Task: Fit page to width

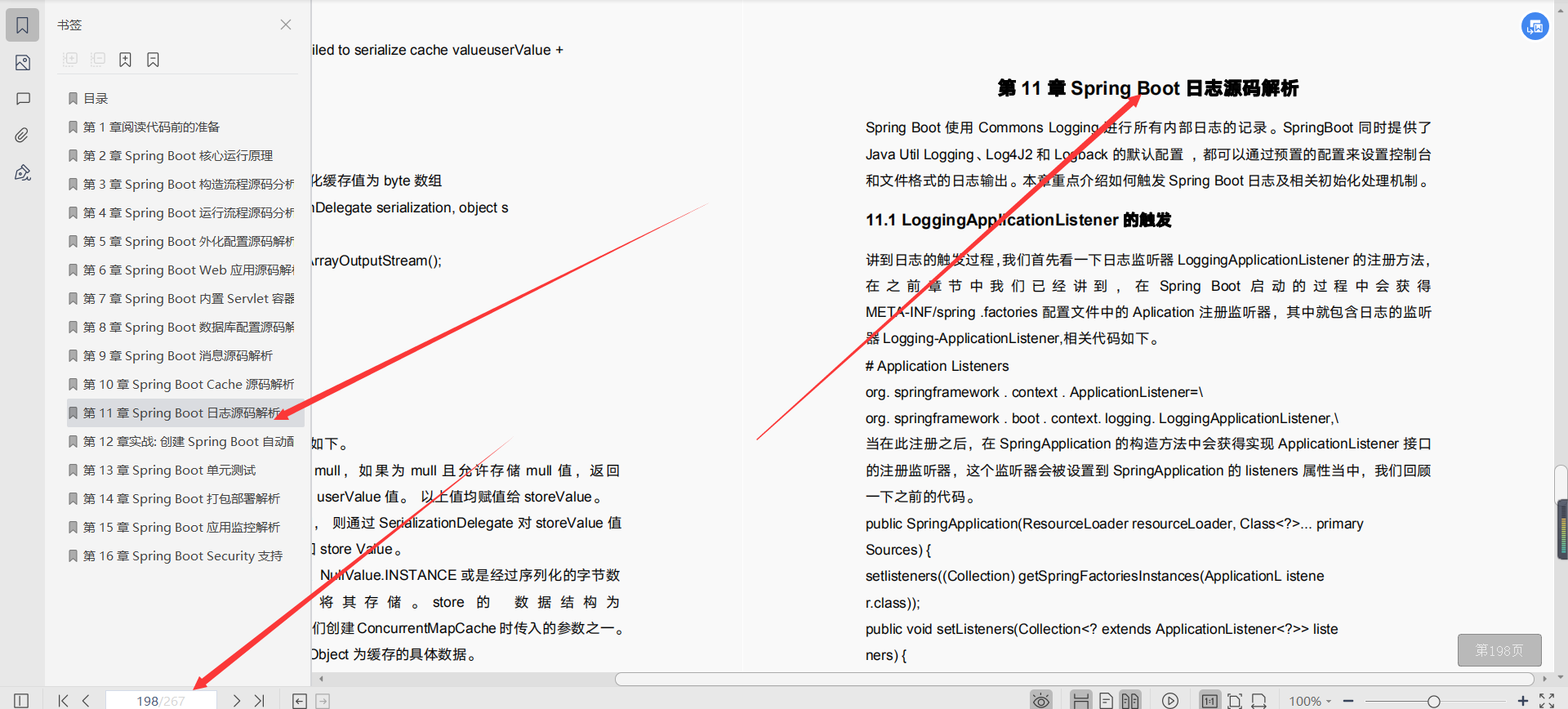Action: coord(1259,701)
